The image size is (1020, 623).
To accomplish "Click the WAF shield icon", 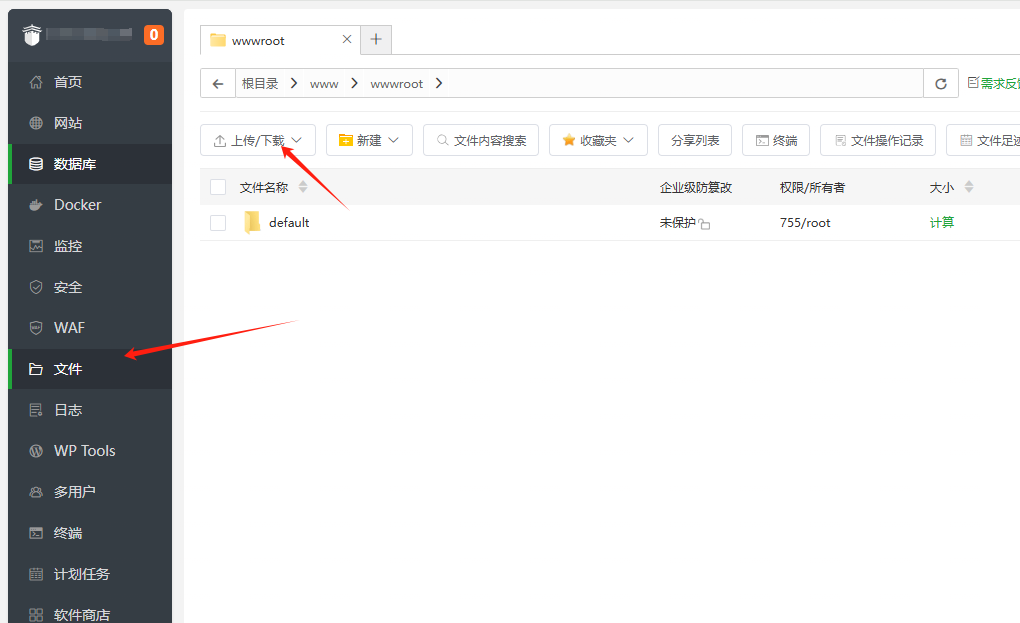I will 36,328.
